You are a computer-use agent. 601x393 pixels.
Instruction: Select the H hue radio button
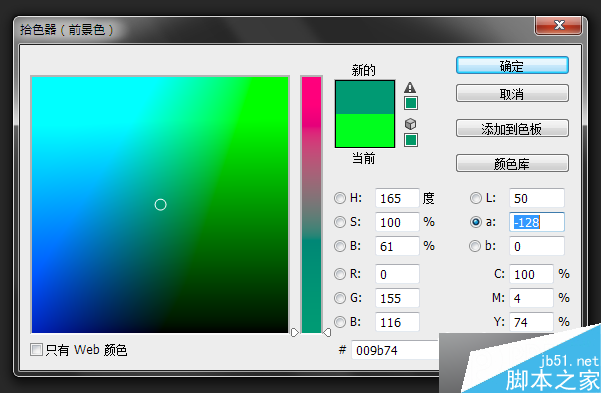(340, 198)
